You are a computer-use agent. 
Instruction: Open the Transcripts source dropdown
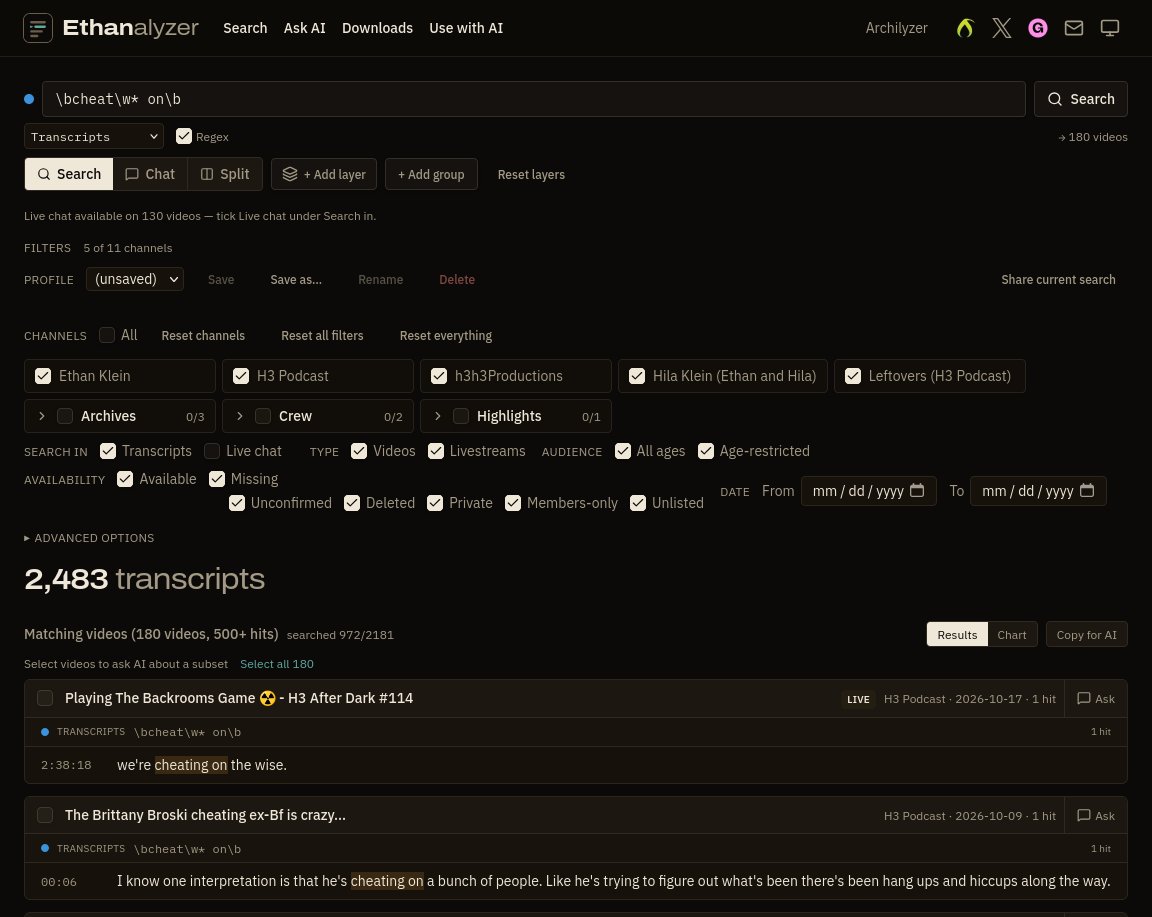[94, 137]
